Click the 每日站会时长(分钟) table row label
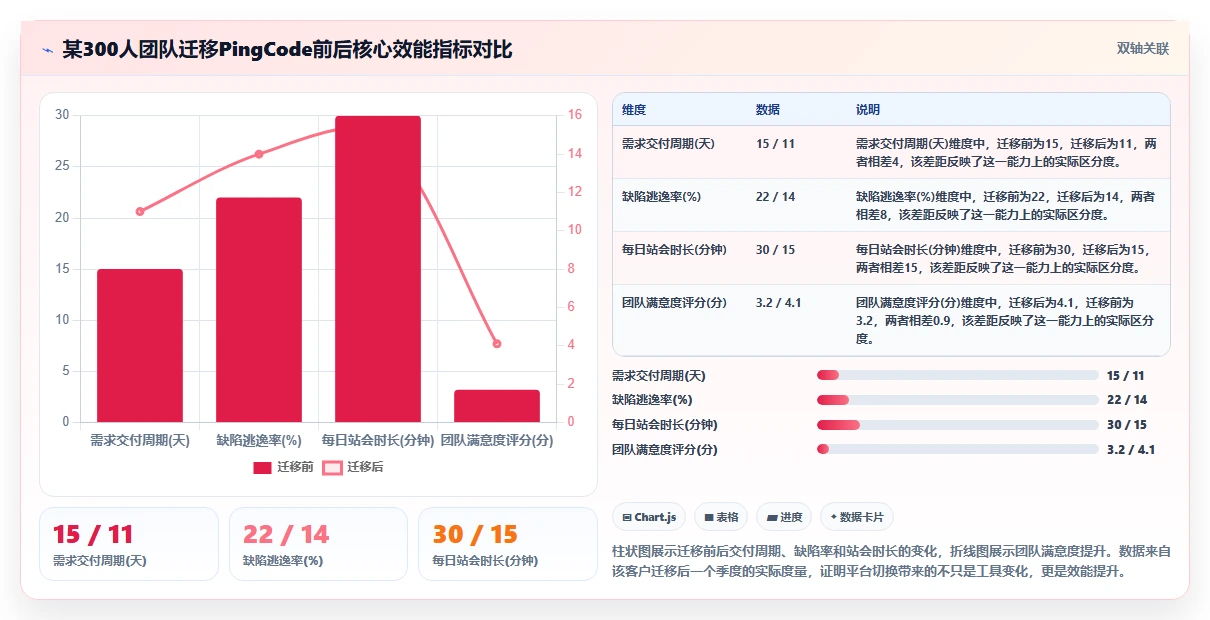The image size is (1210, 620). [674, 249]
